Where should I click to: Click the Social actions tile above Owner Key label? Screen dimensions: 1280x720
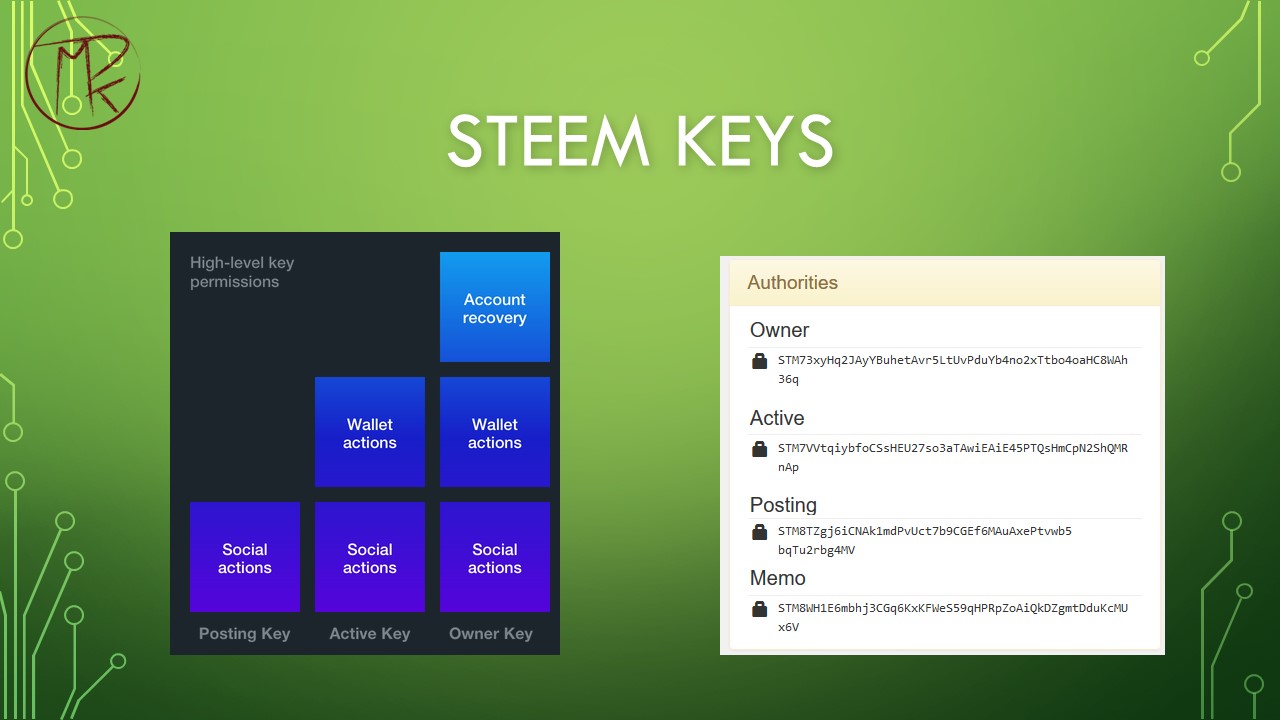click(x=495, y=557)
